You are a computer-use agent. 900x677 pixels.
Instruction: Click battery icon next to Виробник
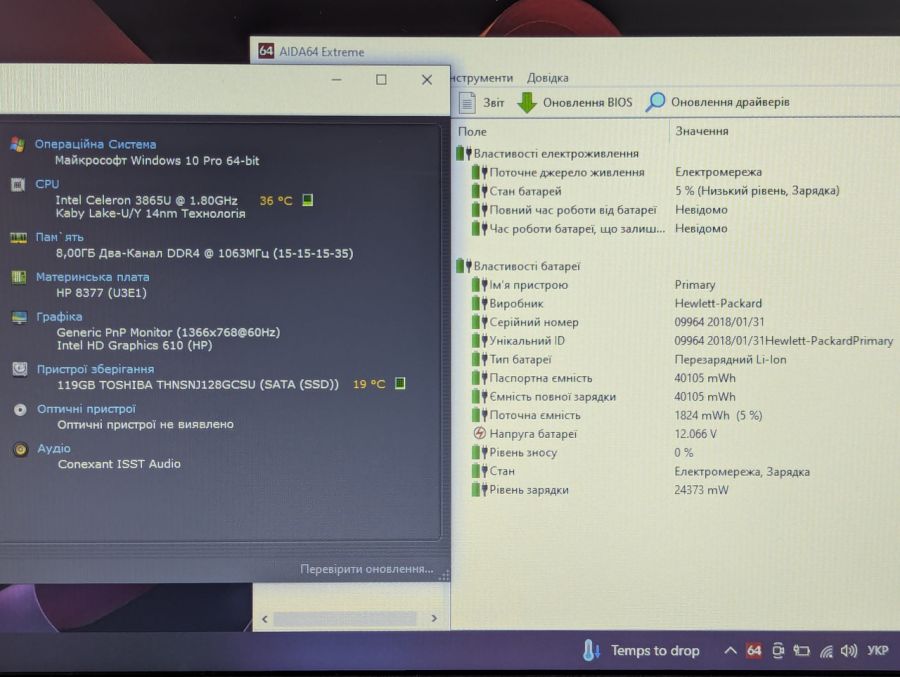click(x=479, y=303)
